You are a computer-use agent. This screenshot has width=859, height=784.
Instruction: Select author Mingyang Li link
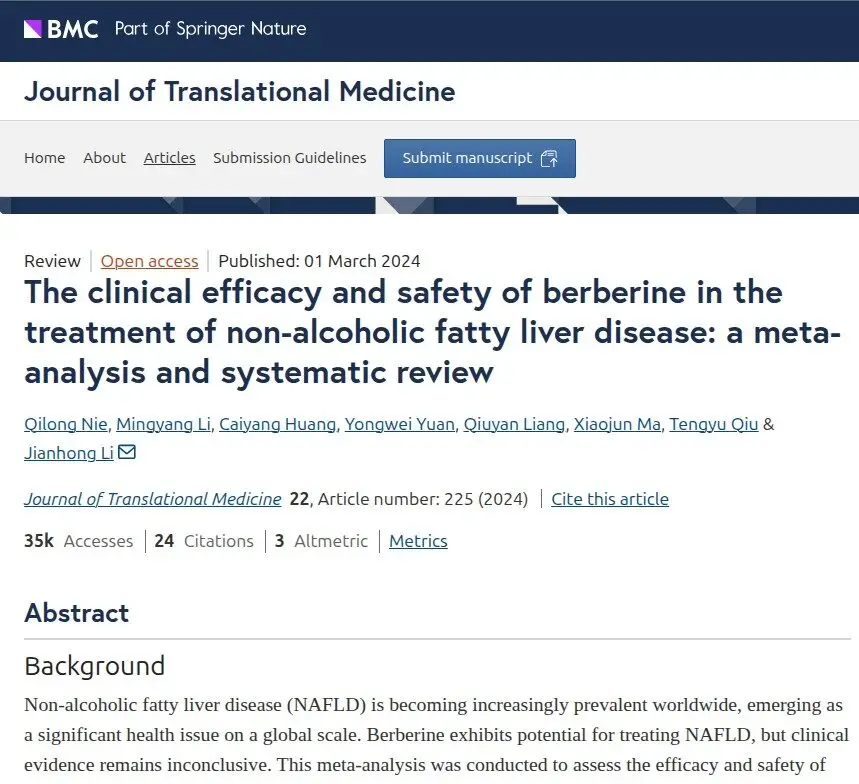pyautogui.click(x=163, y=424)
